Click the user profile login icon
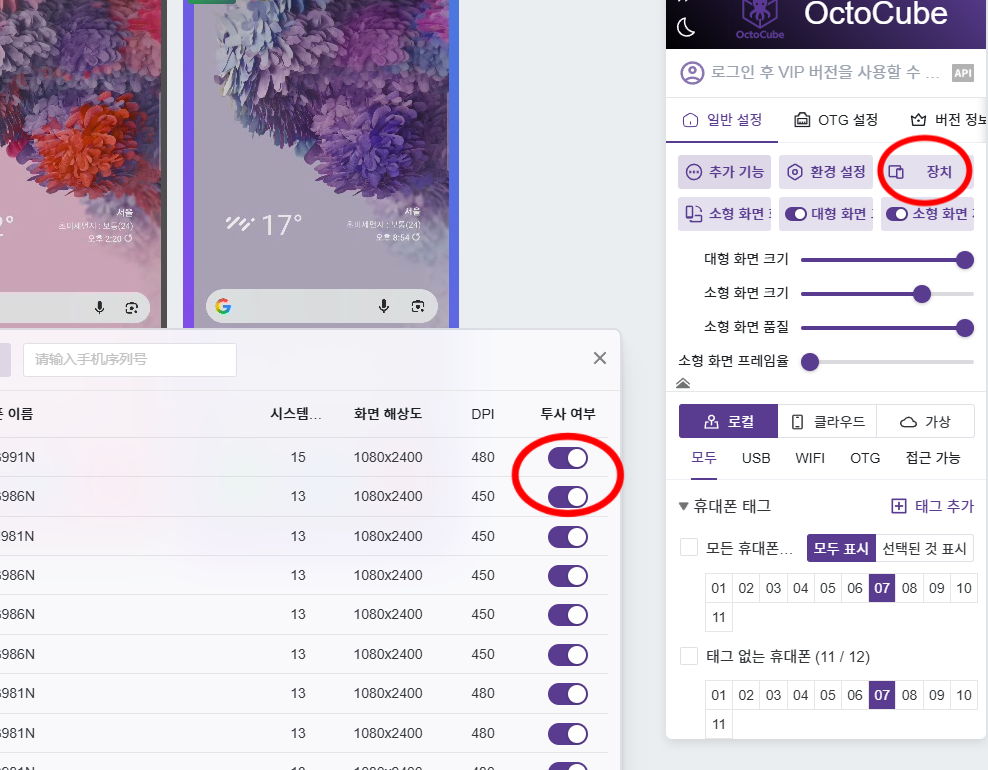Screen dimensions: 988x770 (x=691, y=73)
